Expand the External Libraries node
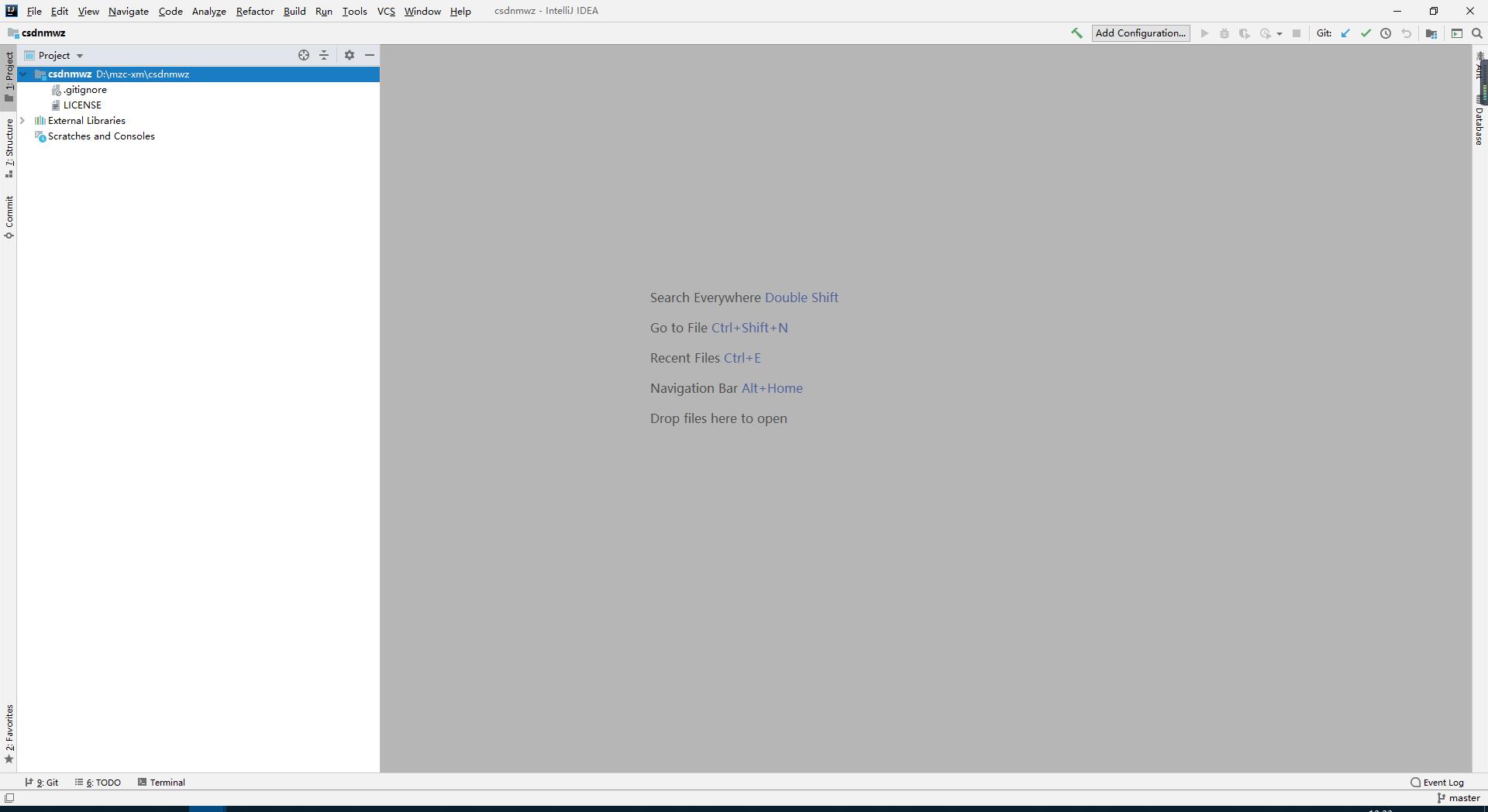 (22, 121)
